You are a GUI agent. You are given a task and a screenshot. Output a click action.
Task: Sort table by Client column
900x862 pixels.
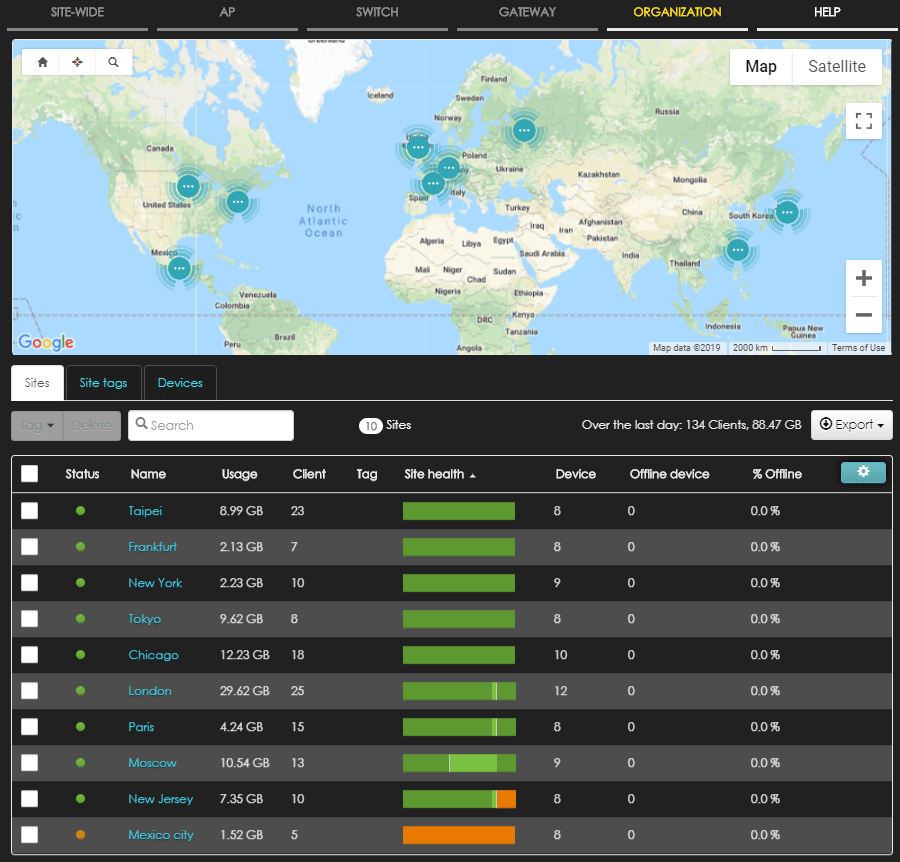pyautogui.click(x=309, y=474)
